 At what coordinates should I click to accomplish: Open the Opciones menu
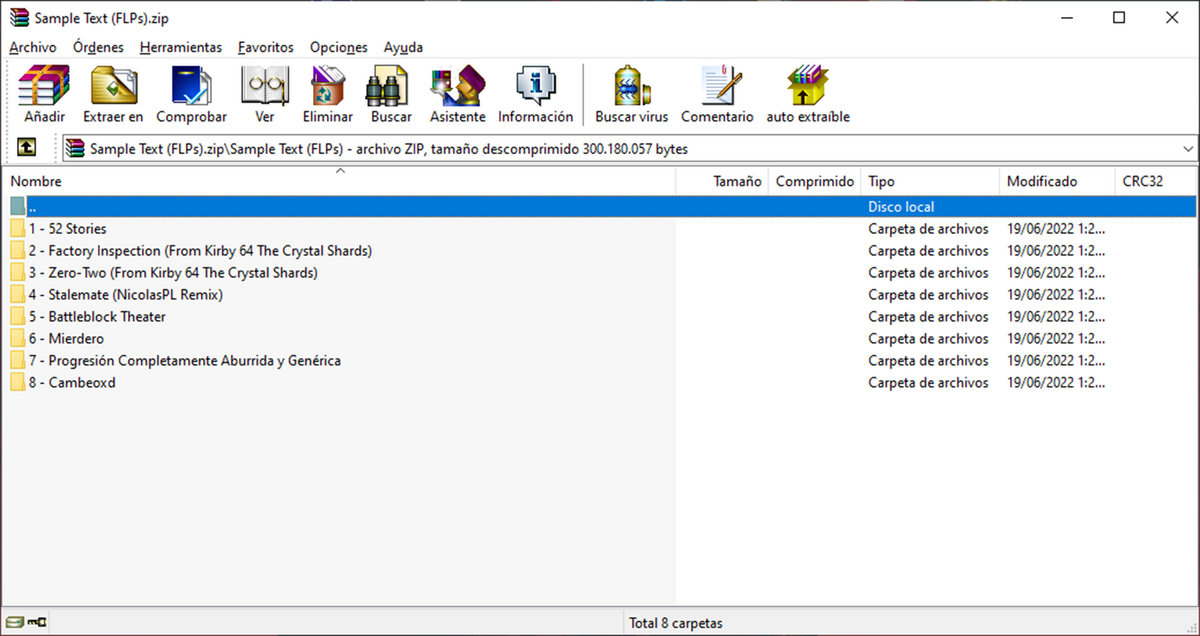(x=338, y=47)
